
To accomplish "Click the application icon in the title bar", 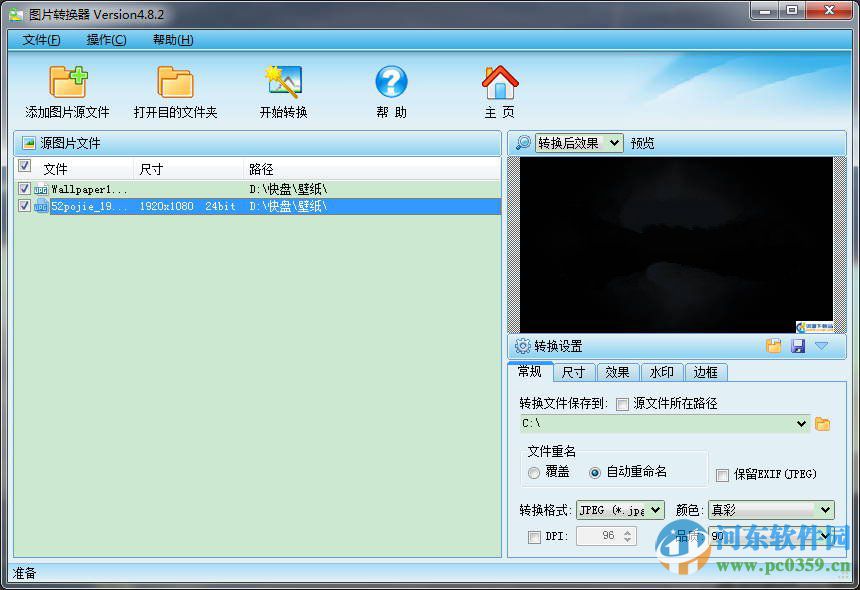I will pos(15,14).
